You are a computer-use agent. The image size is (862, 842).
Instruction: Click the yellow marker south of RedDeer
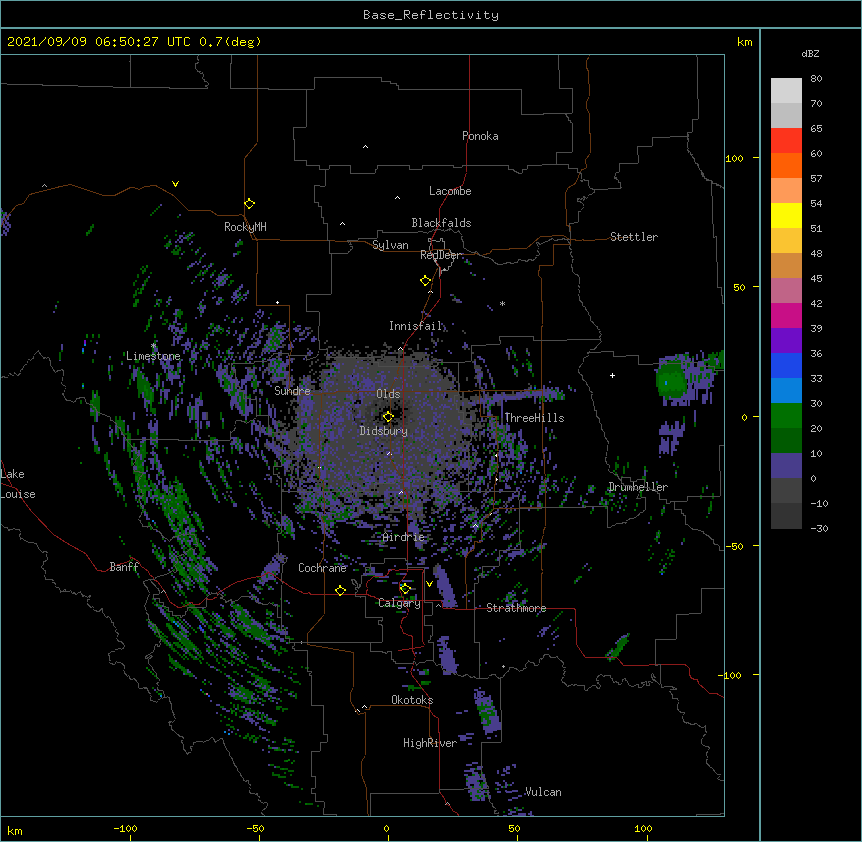click(x=426, y=281)
